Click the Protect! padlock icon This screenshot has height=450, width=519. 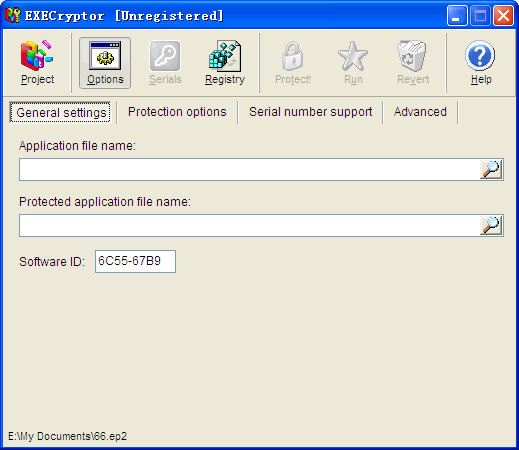[x=293, y=56]
